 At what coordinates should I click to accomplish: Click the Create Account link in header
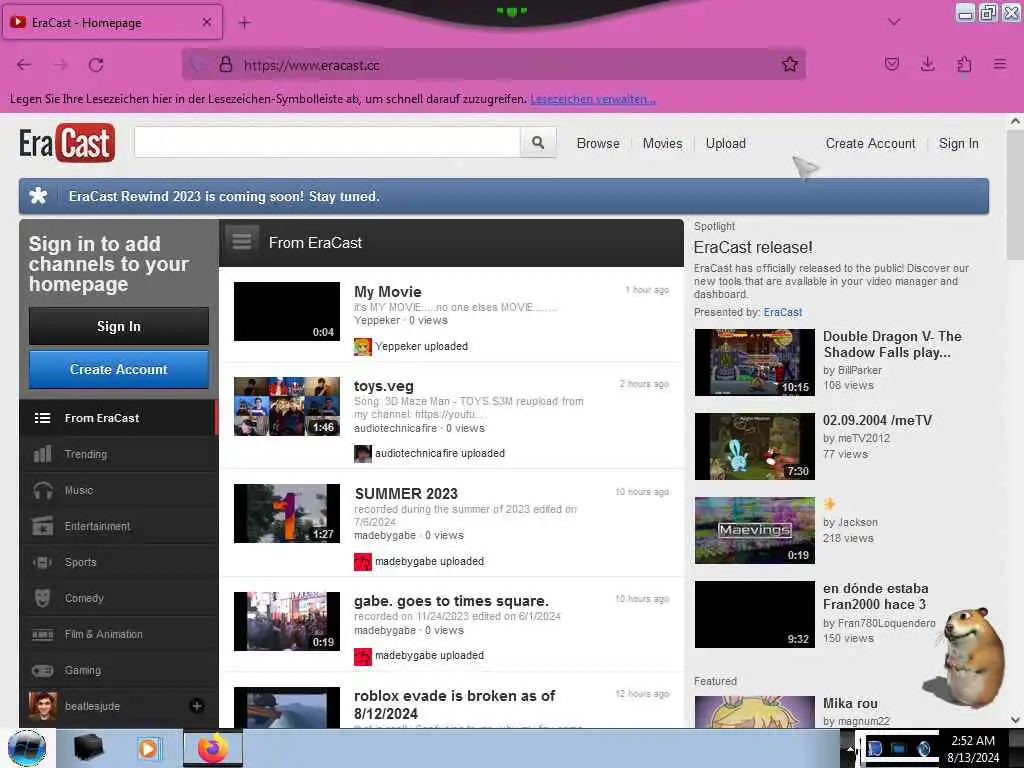(x=870, y=143)
